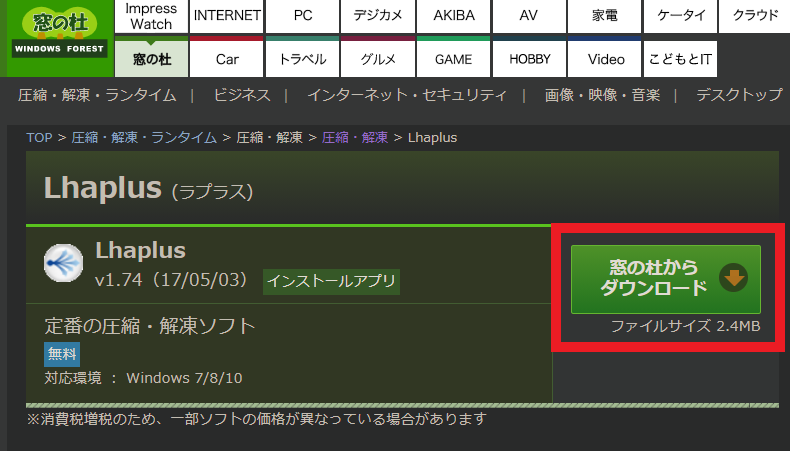Viewport: 790px width, 451px height.
Task: Select the 窓の杜 tab in second row
Action: tap(151, 59)
